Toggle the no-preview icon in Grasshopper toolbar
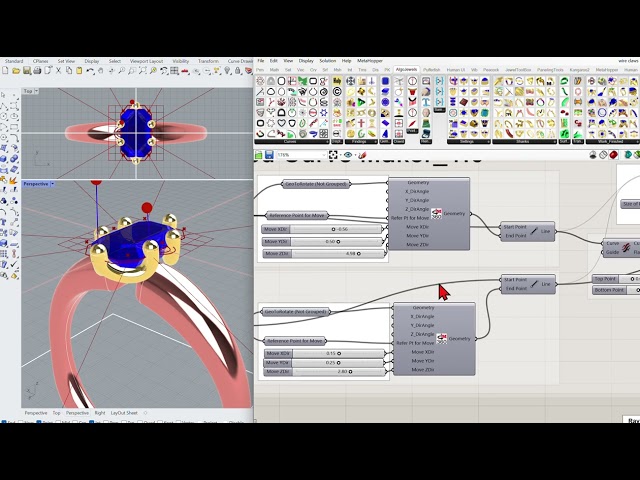Image resolution: width=640 pixels, height=480 pixels. click(x=593, y=155)
